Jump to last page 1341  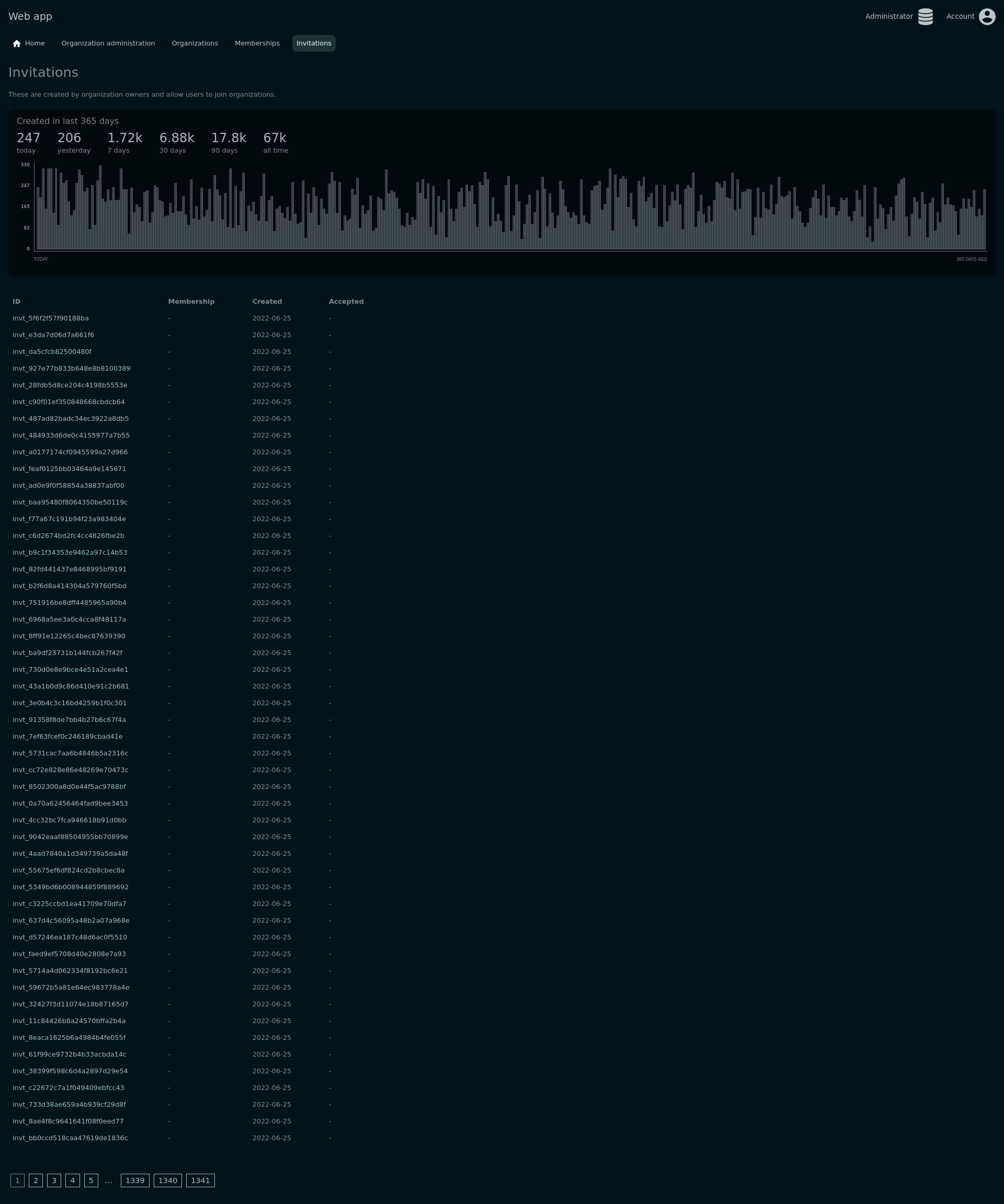pos(200,1180)
